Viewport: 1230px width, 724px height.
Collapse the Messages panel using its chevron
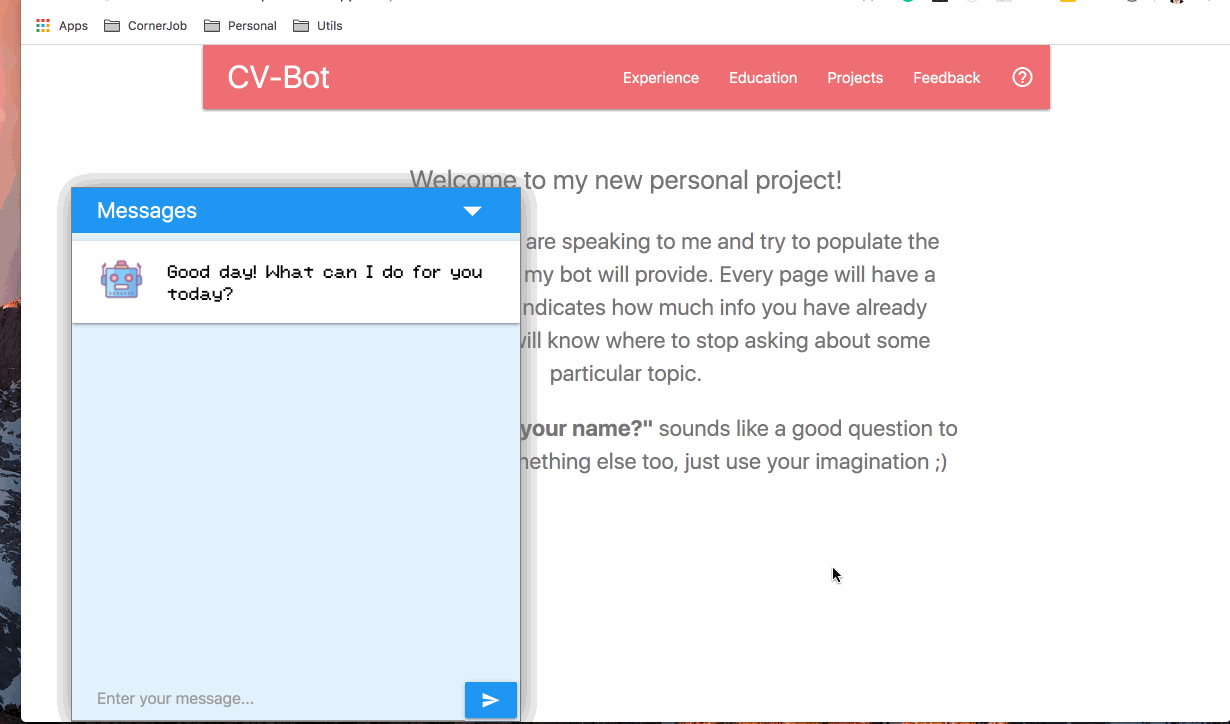[471, 210]
